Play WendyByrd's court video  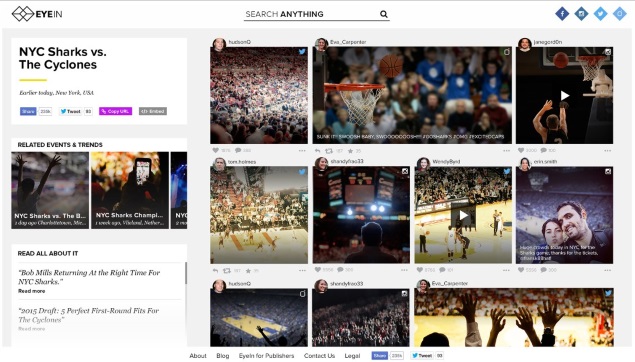463,215
